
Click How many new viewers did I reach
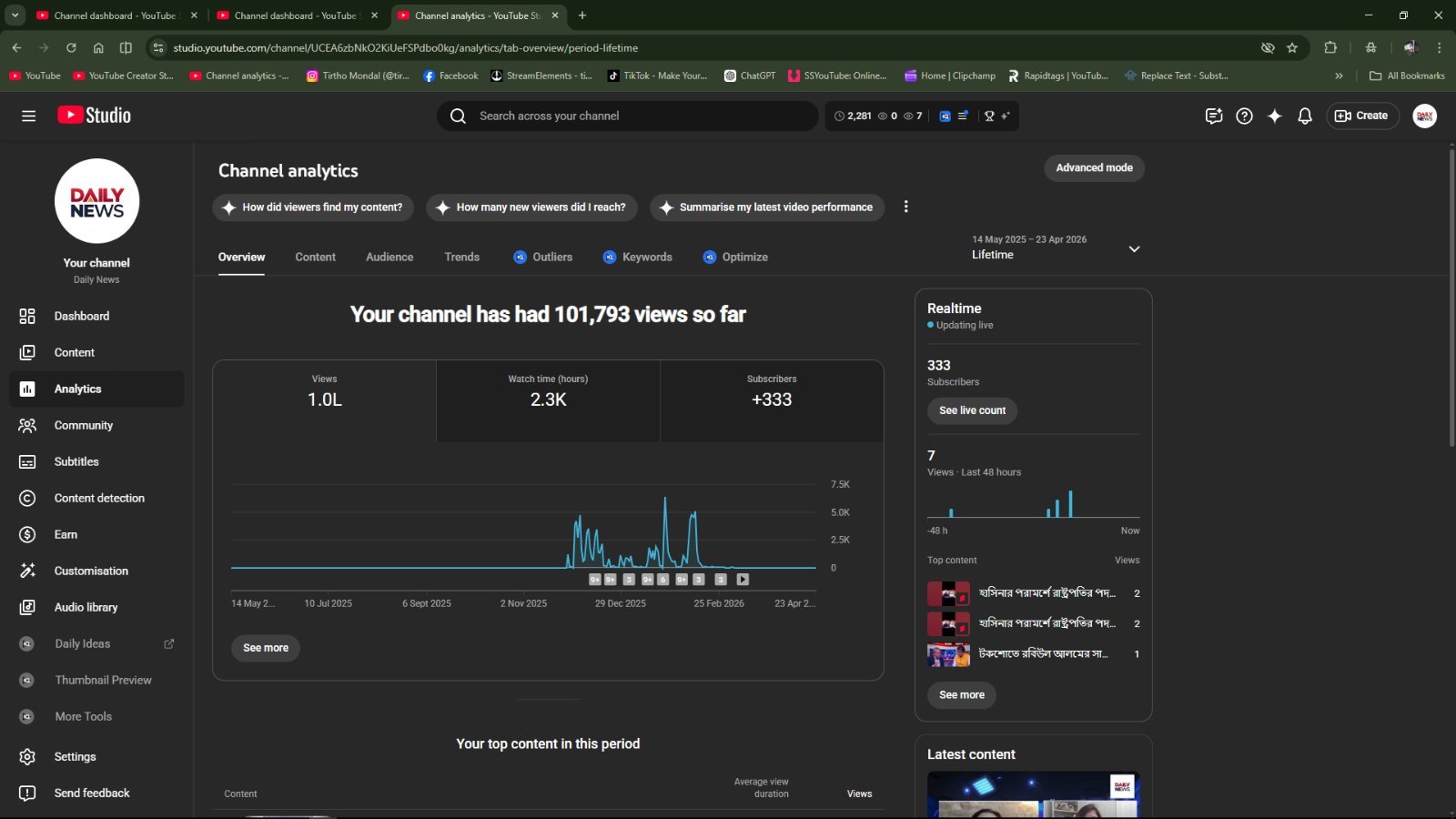(x=531, y=207)
